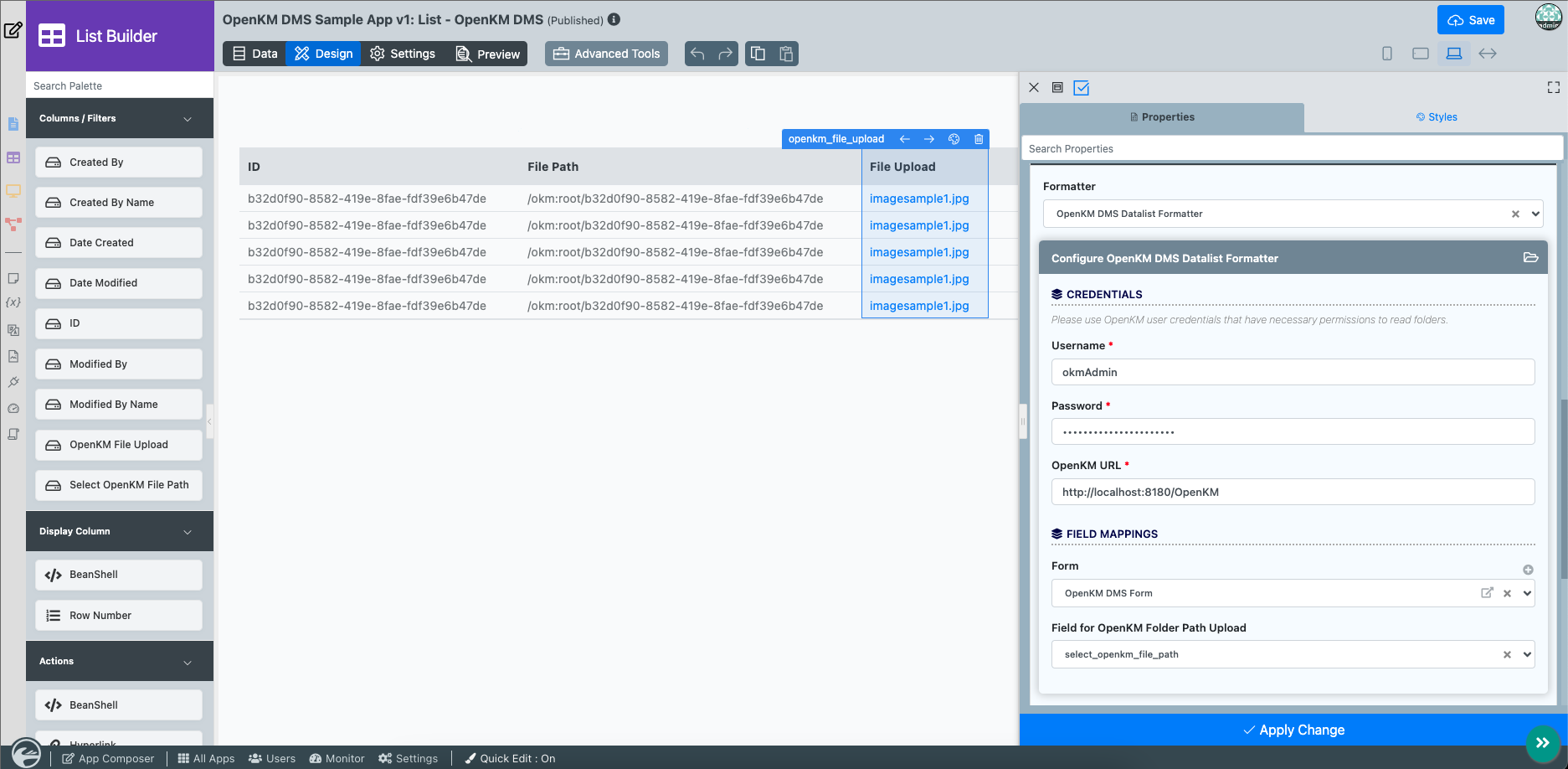Open the Preview tab
Image resolution: width=1568 pixels, height=769 pixels.
pyautogui.click(x=487, y=54)
